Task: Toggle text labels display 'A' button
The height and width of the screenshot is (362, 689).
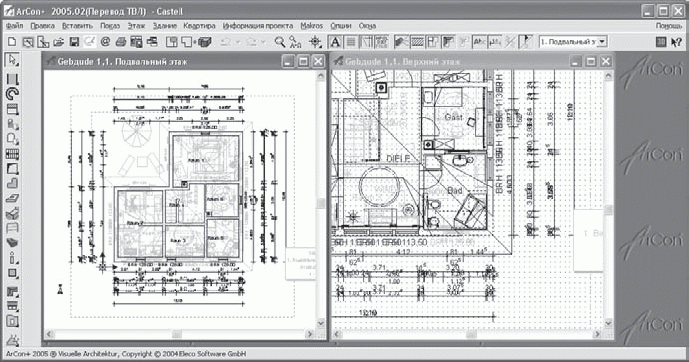Action: click(335, 42)
